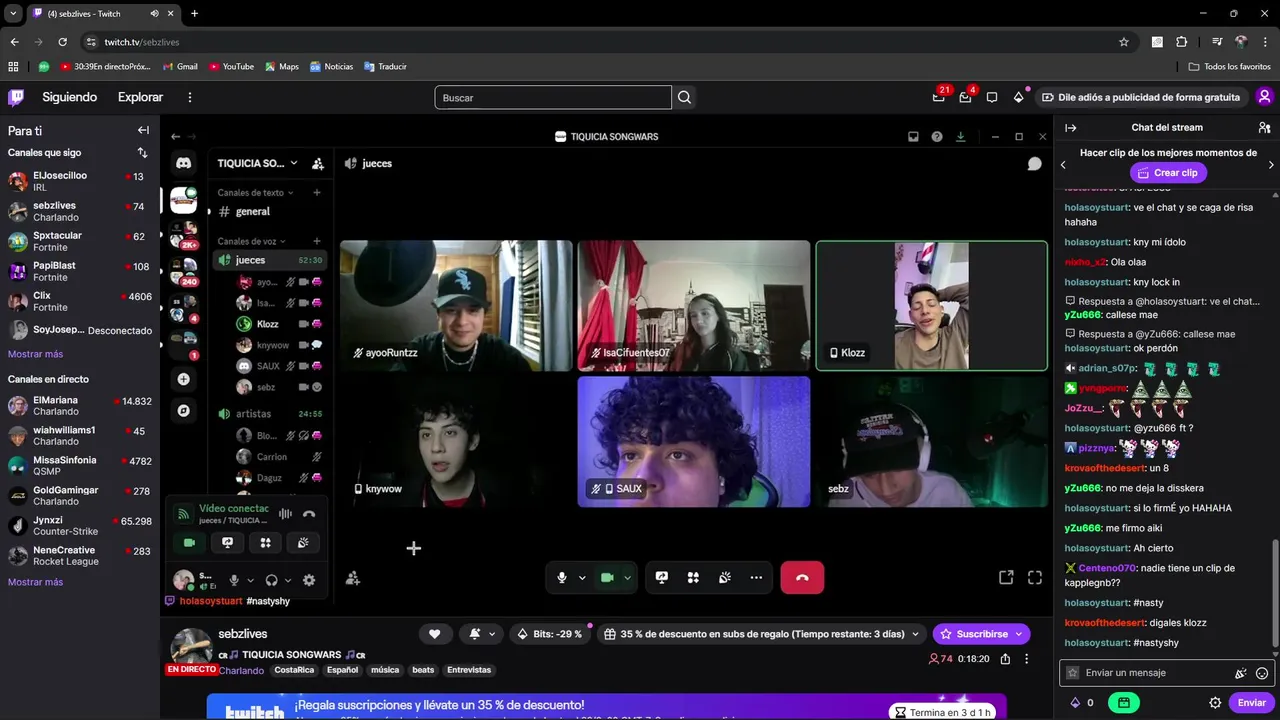
Task: Open Discord user settings gear
Action: [x=309, y=580]
